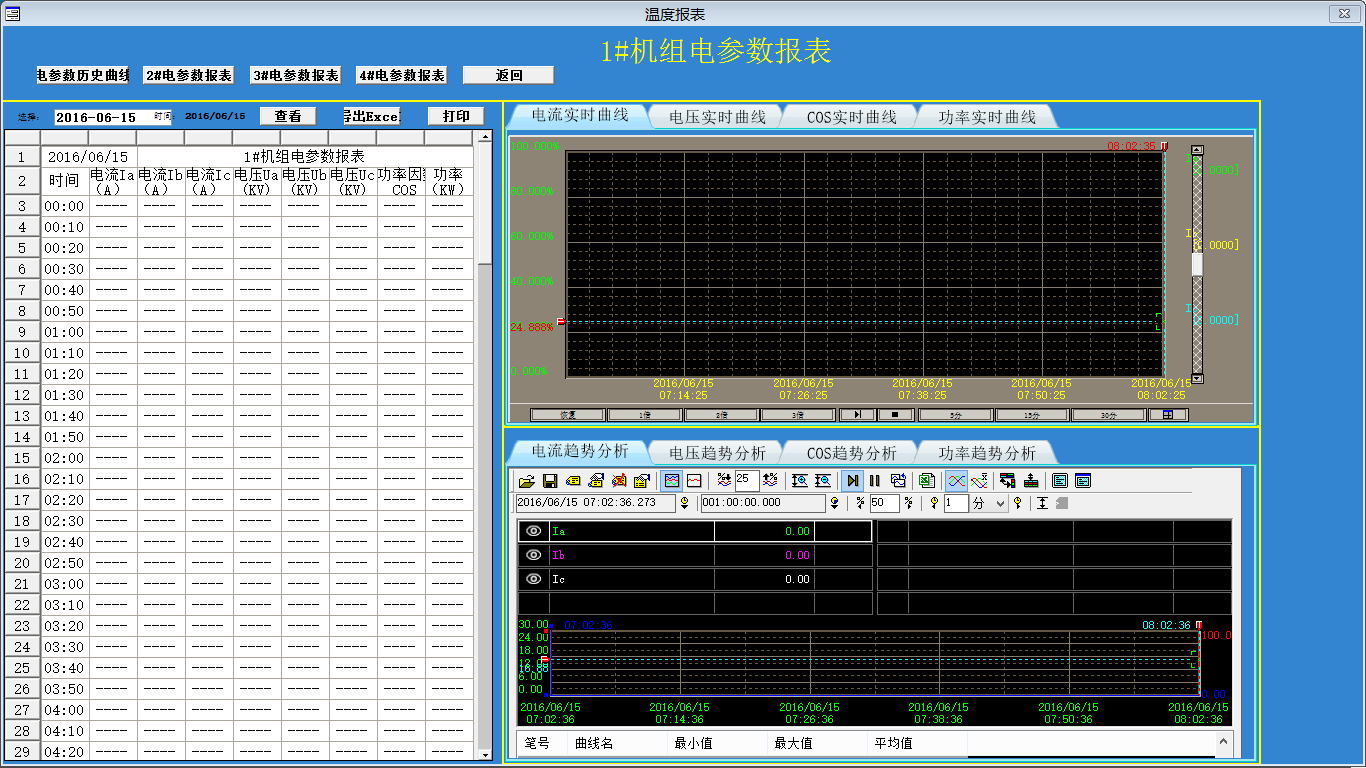Click 恢复 restore button under realtime chart
The width and height of the screenshot is (1366, 768).
(x=567, y=414)
